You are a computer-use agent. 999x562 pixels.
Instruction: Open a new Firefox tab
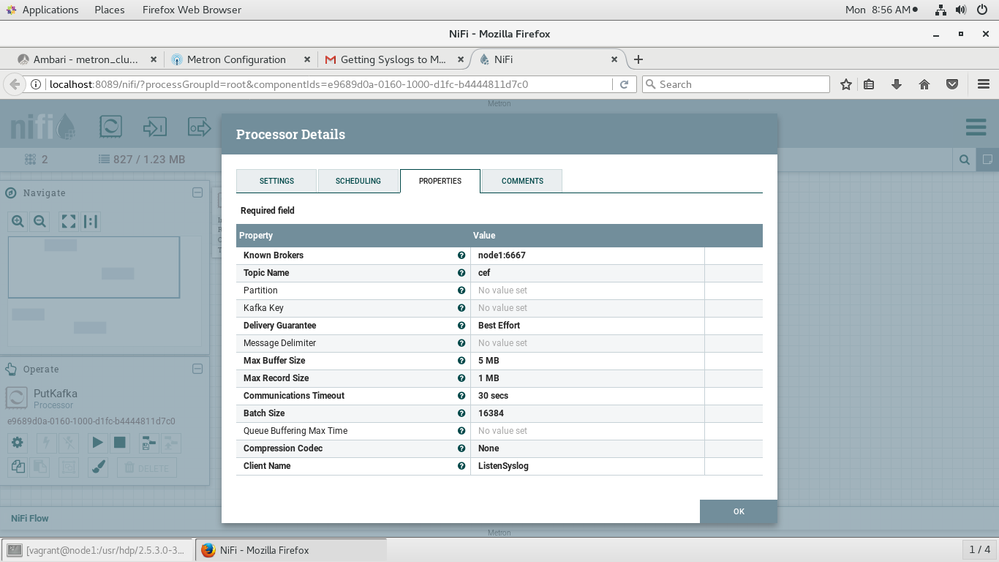638,59
